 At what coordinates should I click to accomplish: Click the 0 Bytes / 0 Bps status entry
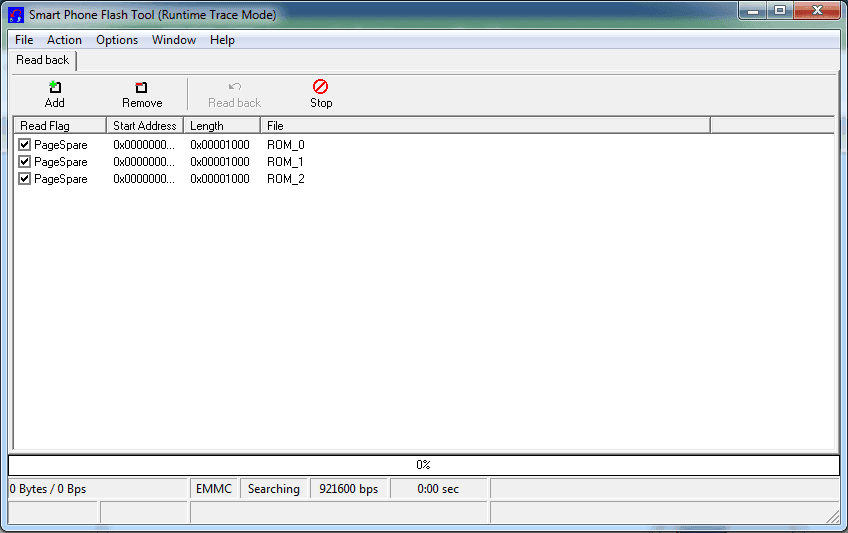pos(97,489)
